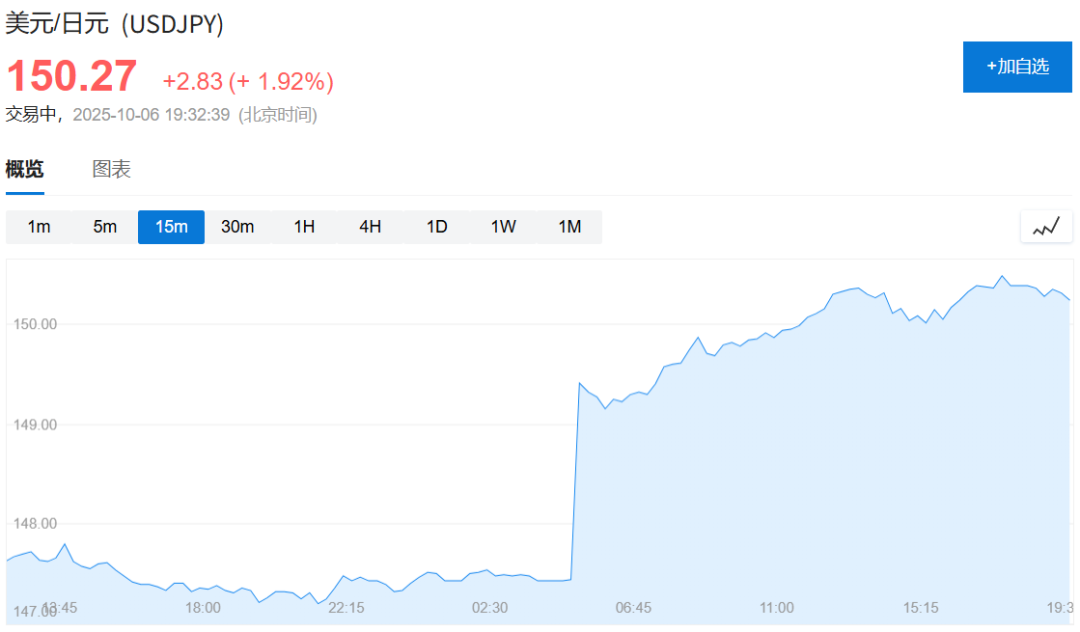
Task: Click the 22:15 time axis label
Action: click(346, 608)
